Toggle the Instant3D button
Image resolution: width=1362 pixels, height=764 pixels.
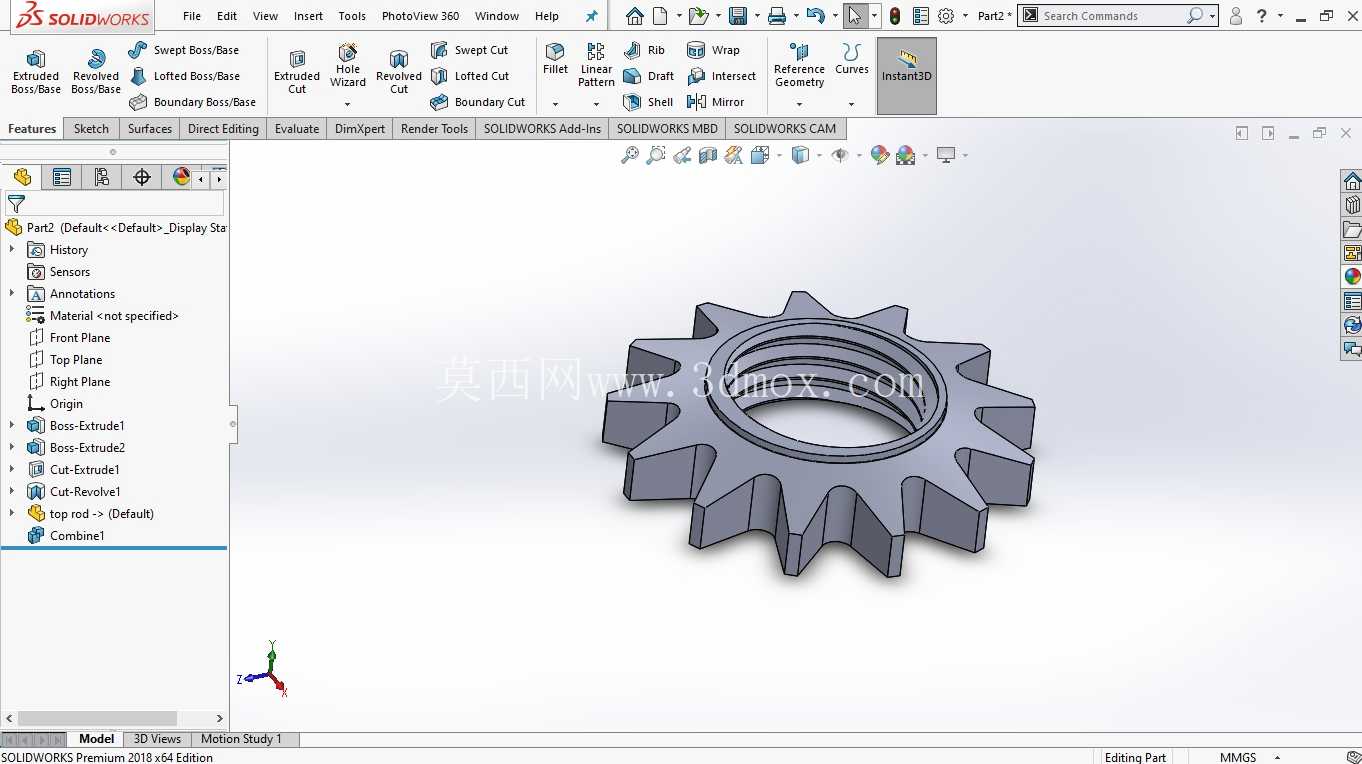click(x=907, y=76)
